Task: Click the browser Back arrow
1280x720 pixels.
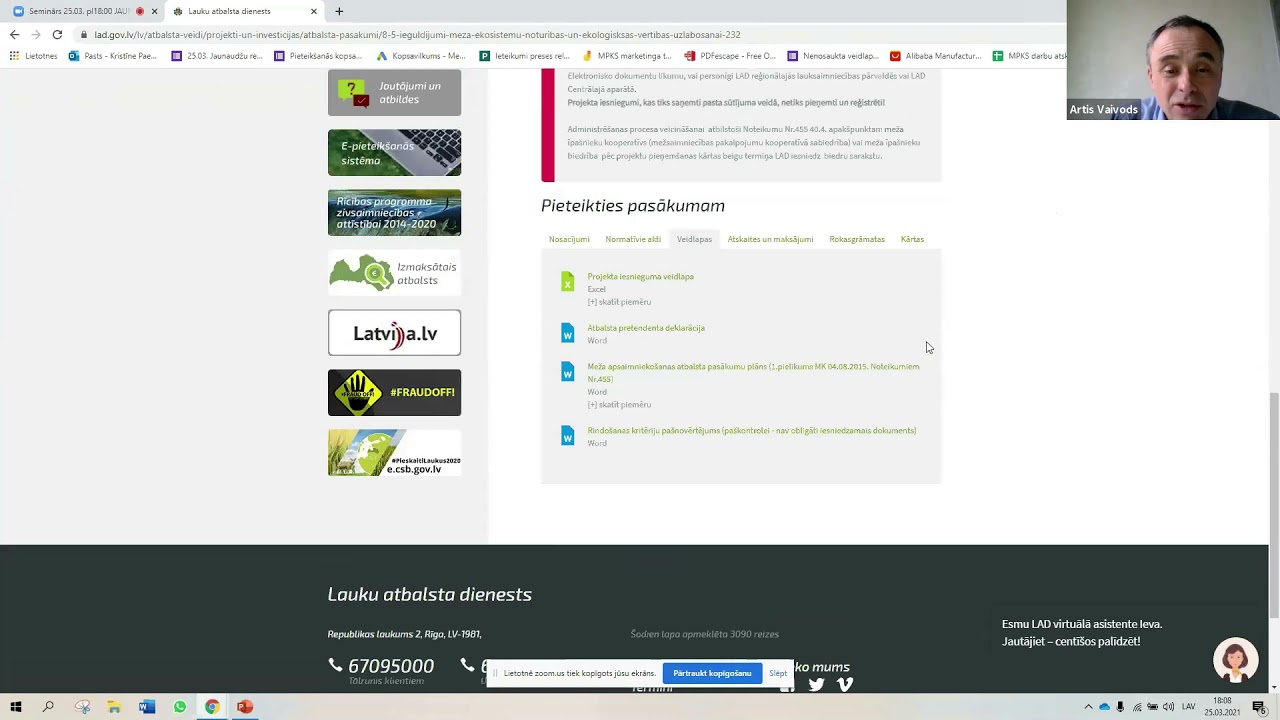Action: (14, 34)
